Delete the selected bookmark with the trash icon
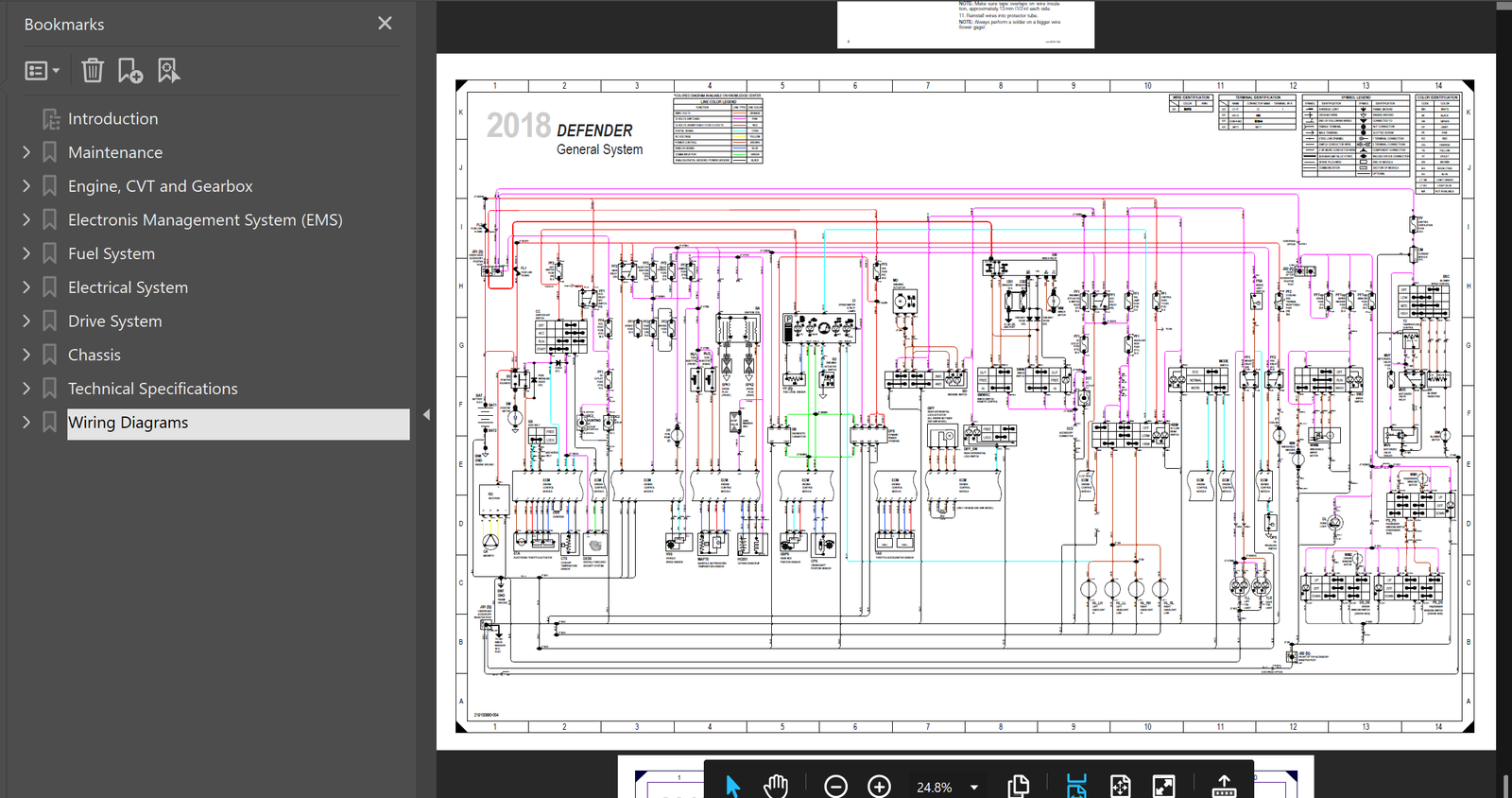This screenshot has width=1512, height=798. click(x=92, y=71)
